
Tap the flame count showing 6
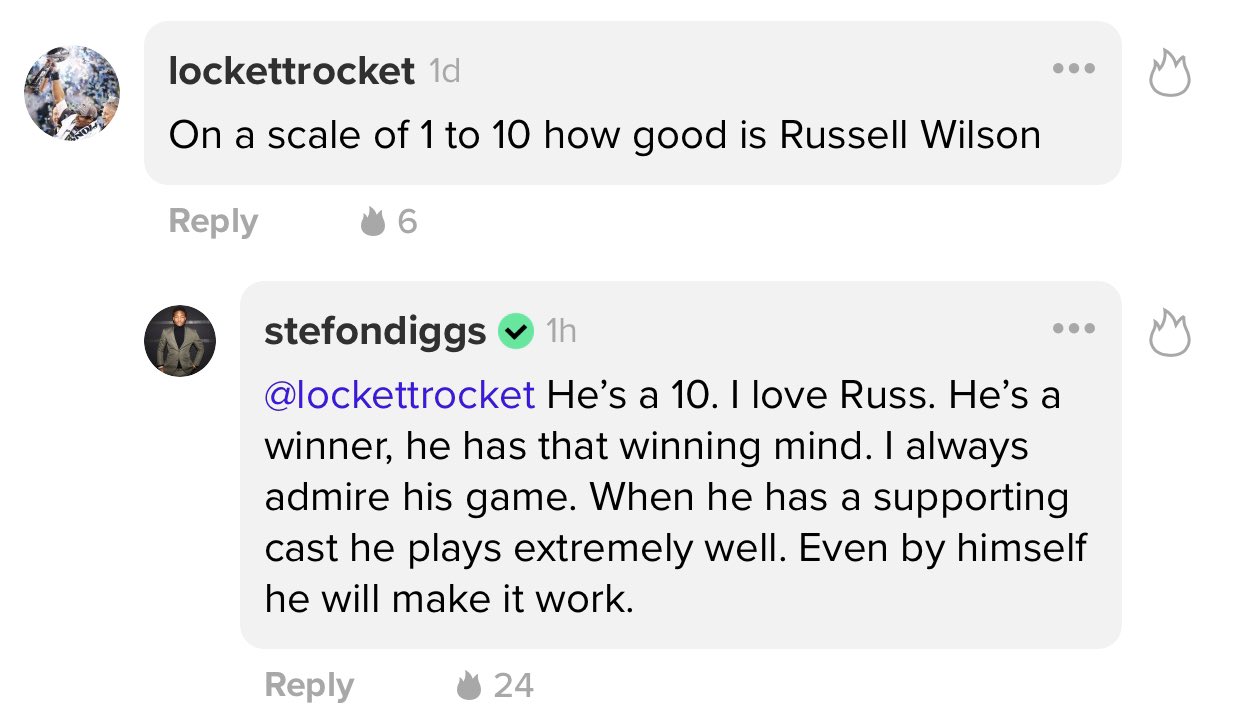coord(407,221)
